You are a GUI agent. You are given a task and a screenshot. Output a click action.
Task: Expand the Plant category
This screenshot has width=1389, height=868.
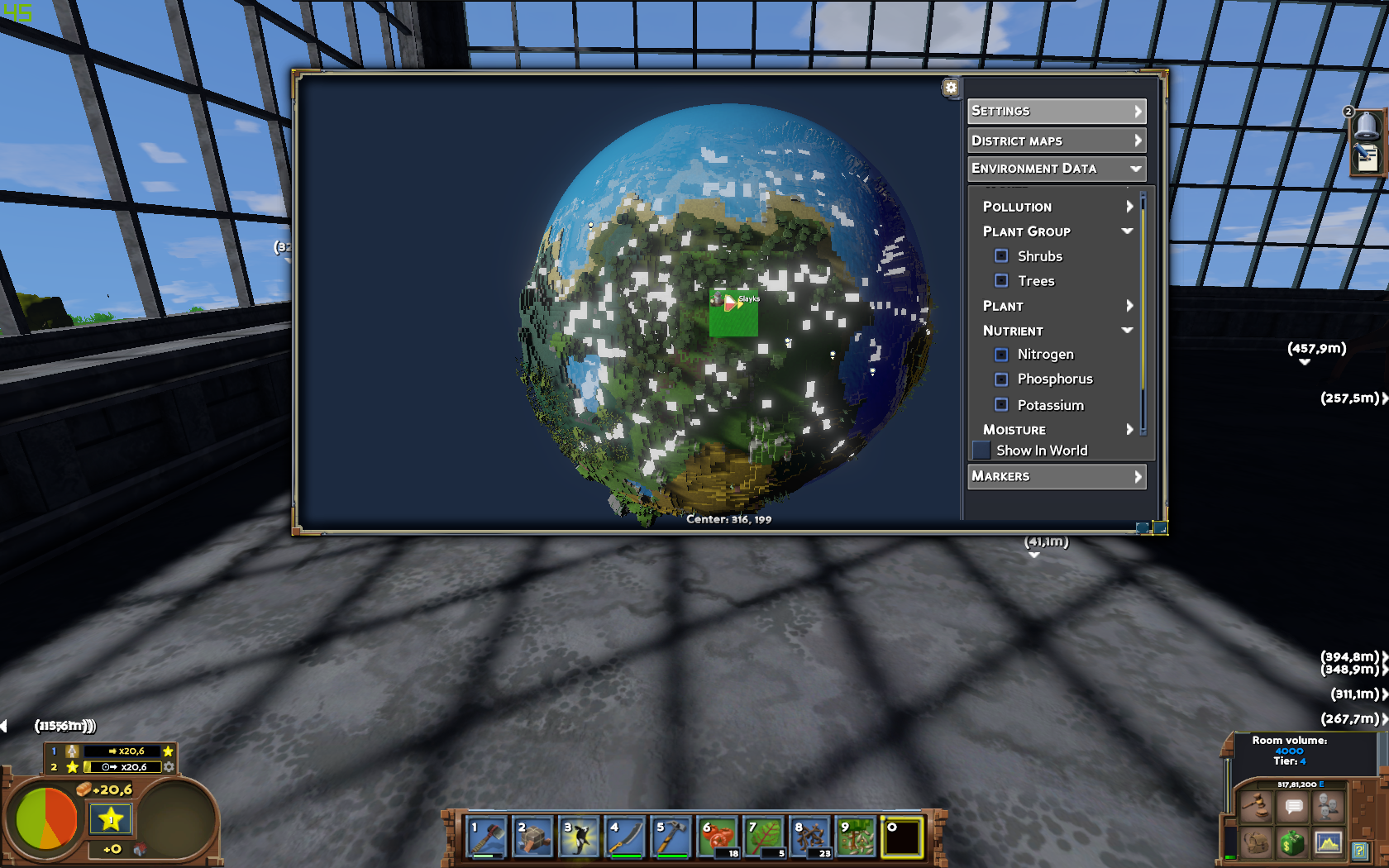click(1057, 306)
